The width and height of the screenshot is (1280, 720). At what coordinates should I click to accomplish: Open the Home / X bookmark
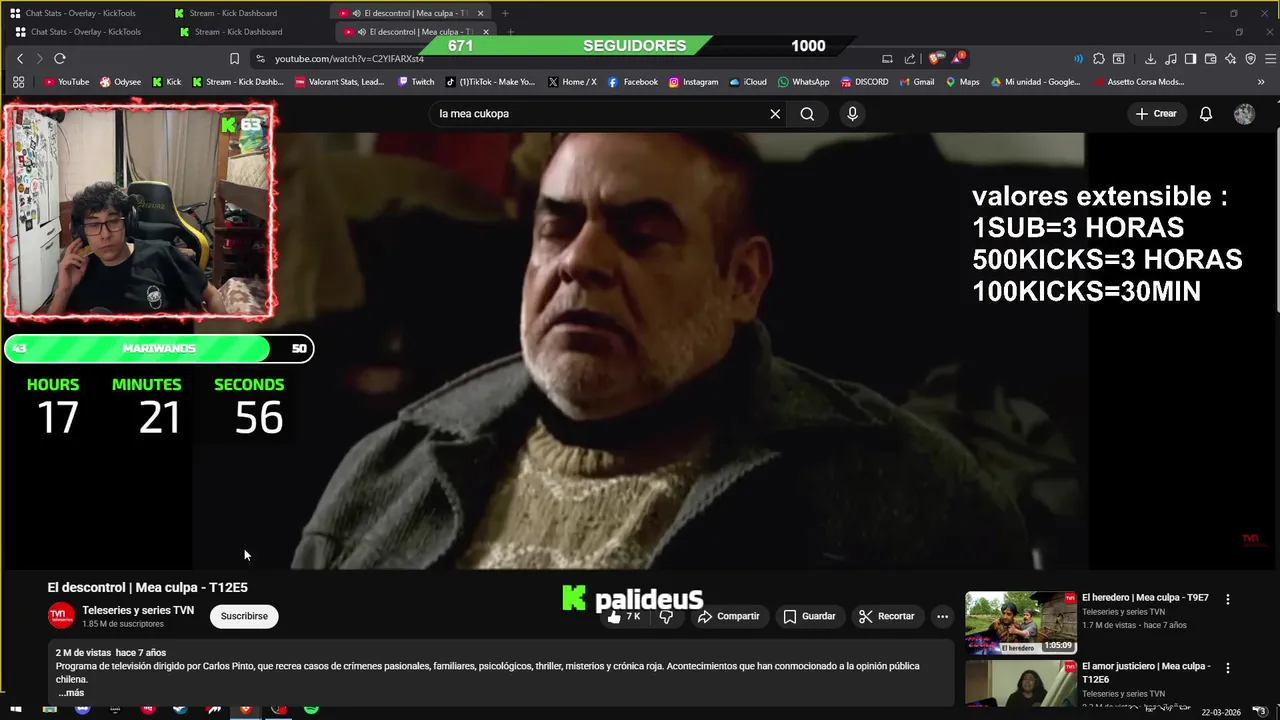[572, 82]
